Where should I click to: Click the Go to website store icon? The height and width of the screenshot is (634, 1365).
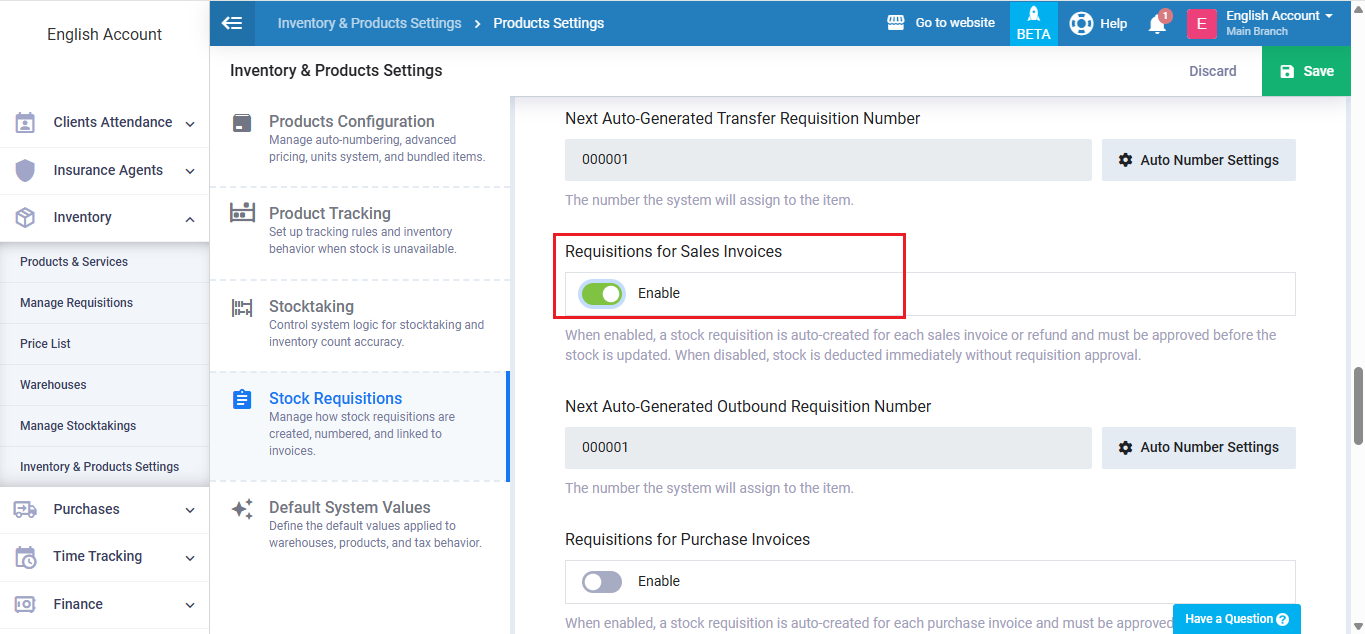pos(896,23)
